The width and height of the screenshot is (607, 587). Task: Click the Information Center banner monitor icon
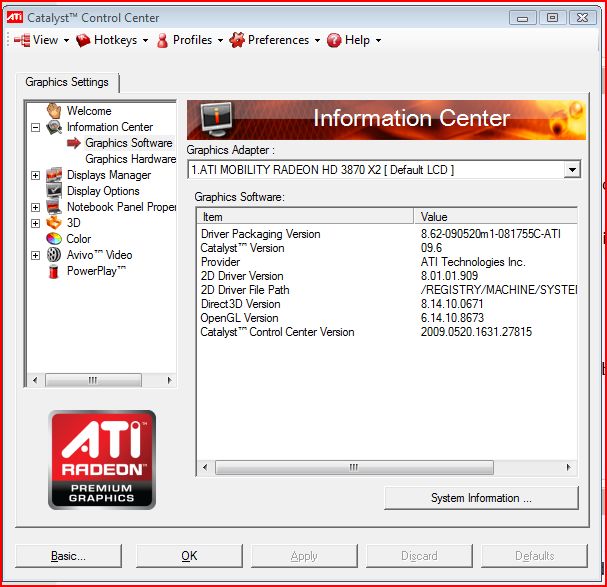pyautogui.click(x=216, y=119)
